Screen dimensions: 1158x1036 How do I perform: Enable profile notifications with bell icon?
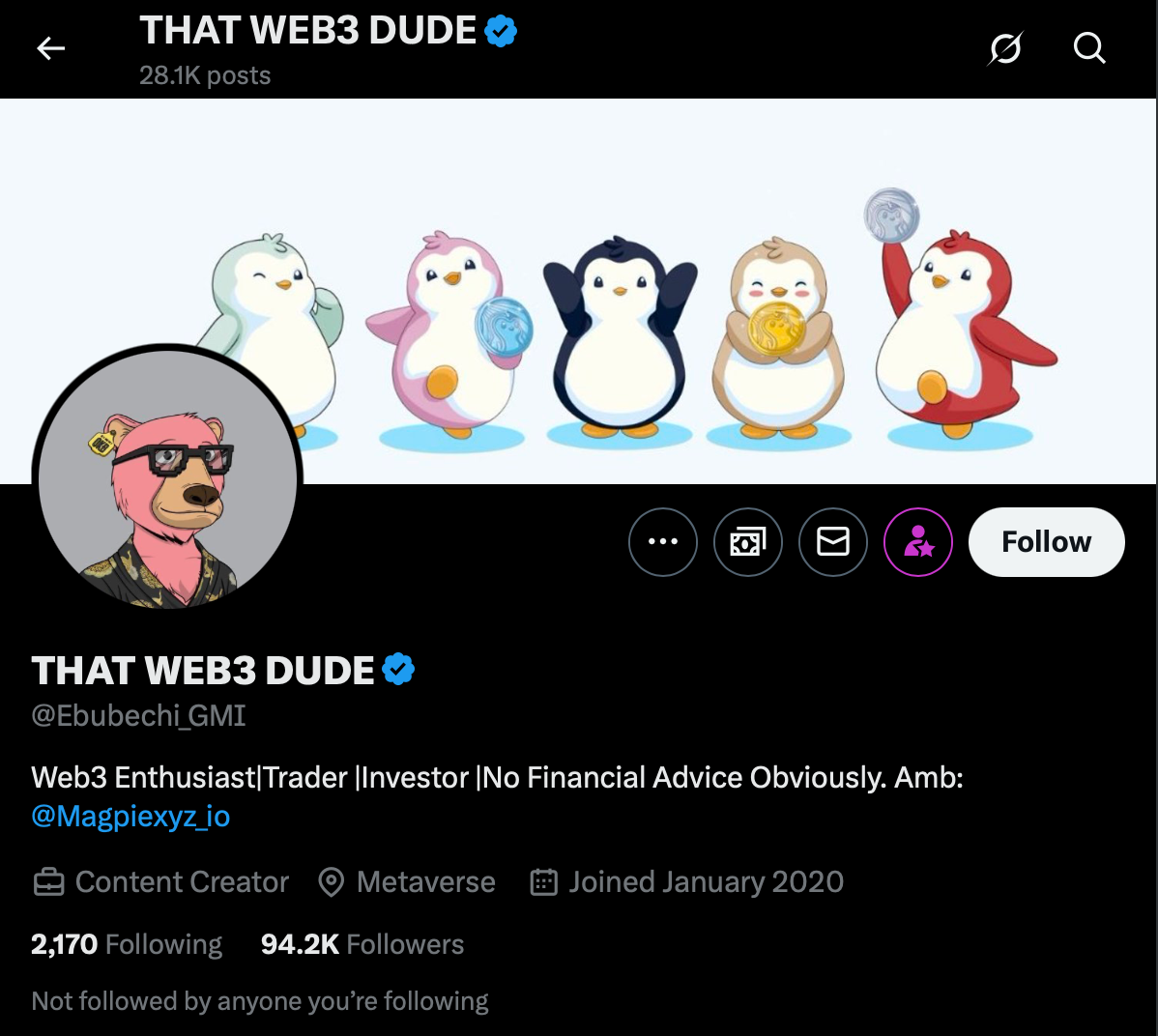(x=917, y=542)
